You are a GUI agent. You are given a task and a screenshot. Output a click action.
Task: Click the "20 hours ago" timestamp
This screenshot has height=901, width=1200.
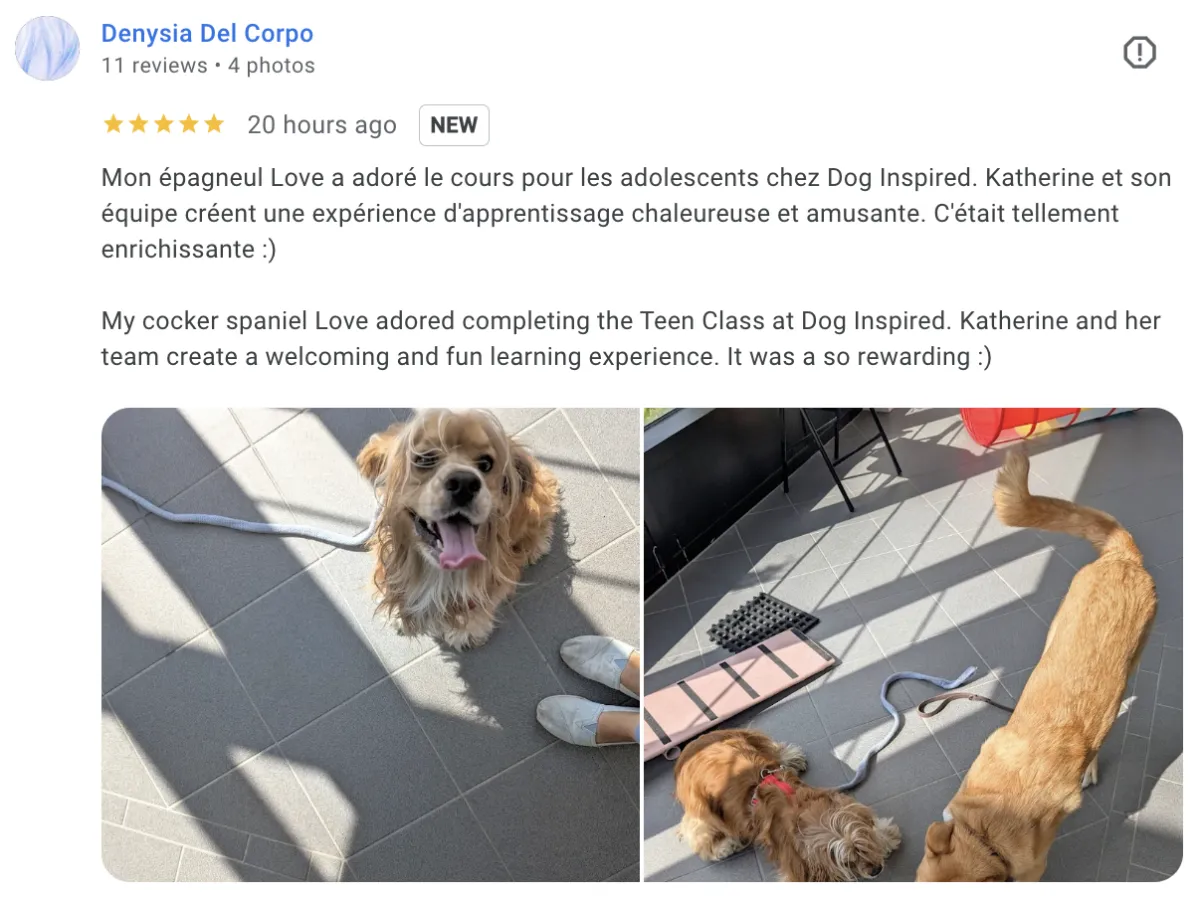pos(322,125)
